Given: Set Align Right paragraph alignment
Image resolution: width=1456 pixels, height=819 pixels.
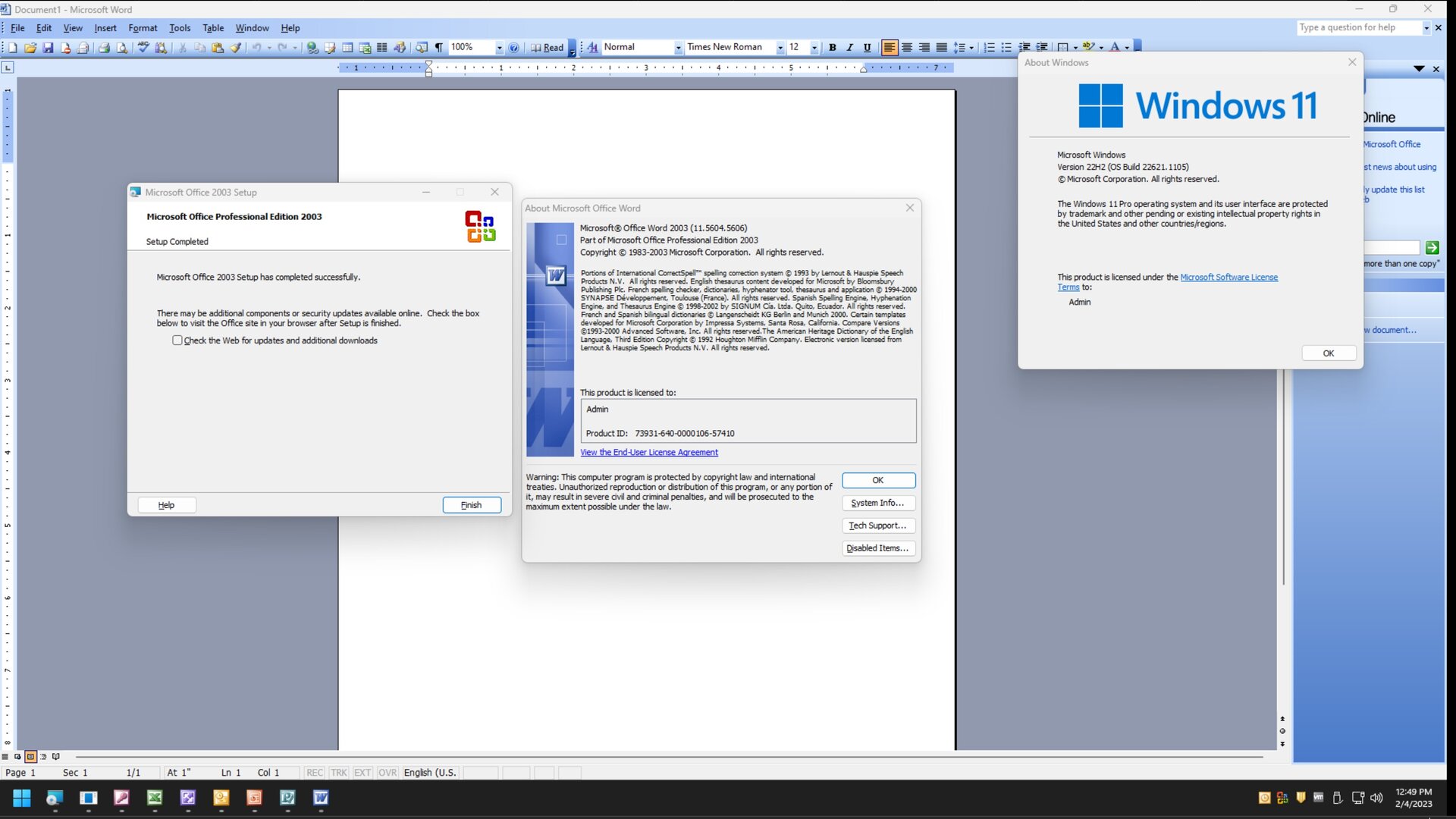Looking at the screenshot, I should [924, 48].
